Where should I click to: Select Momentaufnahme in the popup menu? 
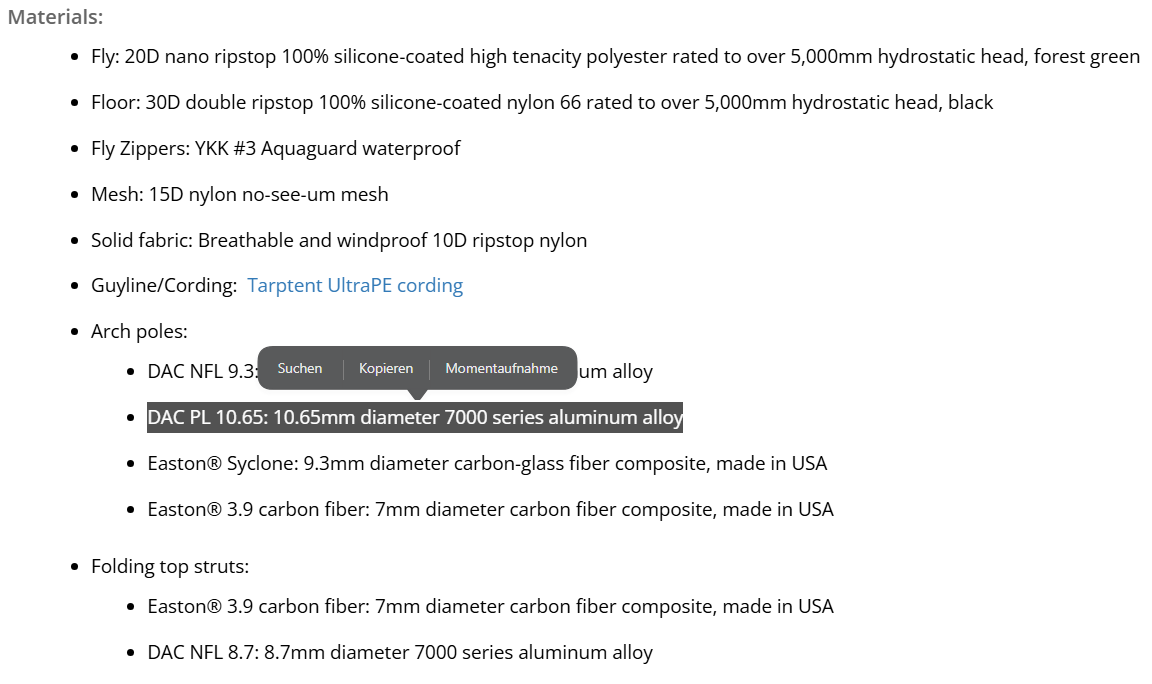click(x=501, y=368)
